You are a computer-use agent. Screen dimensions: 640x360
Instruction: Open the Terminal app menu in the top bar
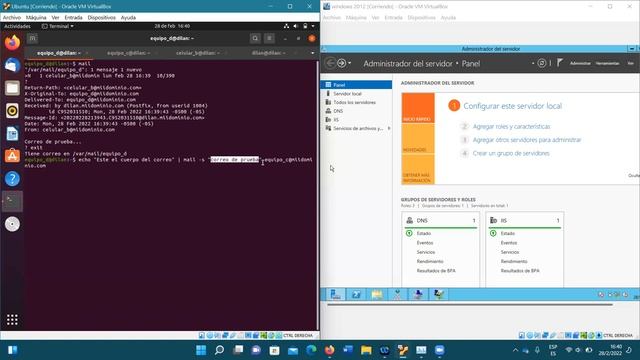pos(58,26)
